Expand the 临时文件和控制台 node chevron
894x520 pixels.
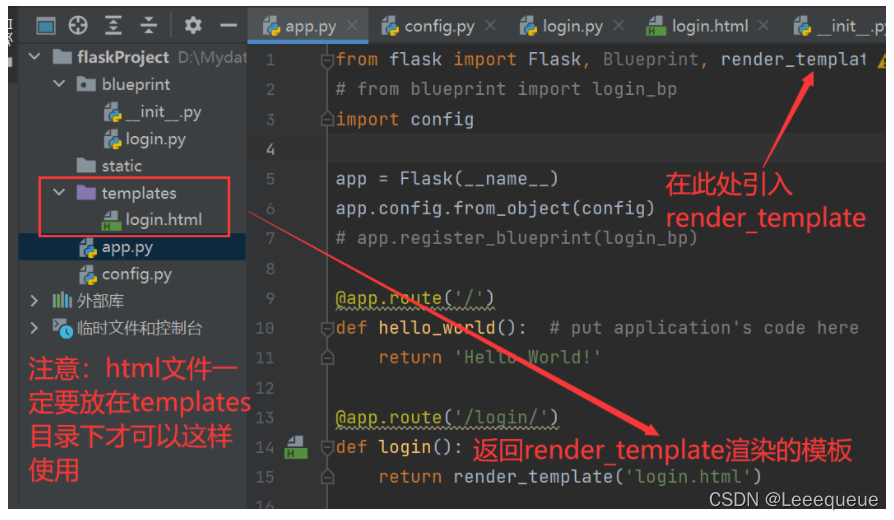pyautogui.click(x=34, y=328)
